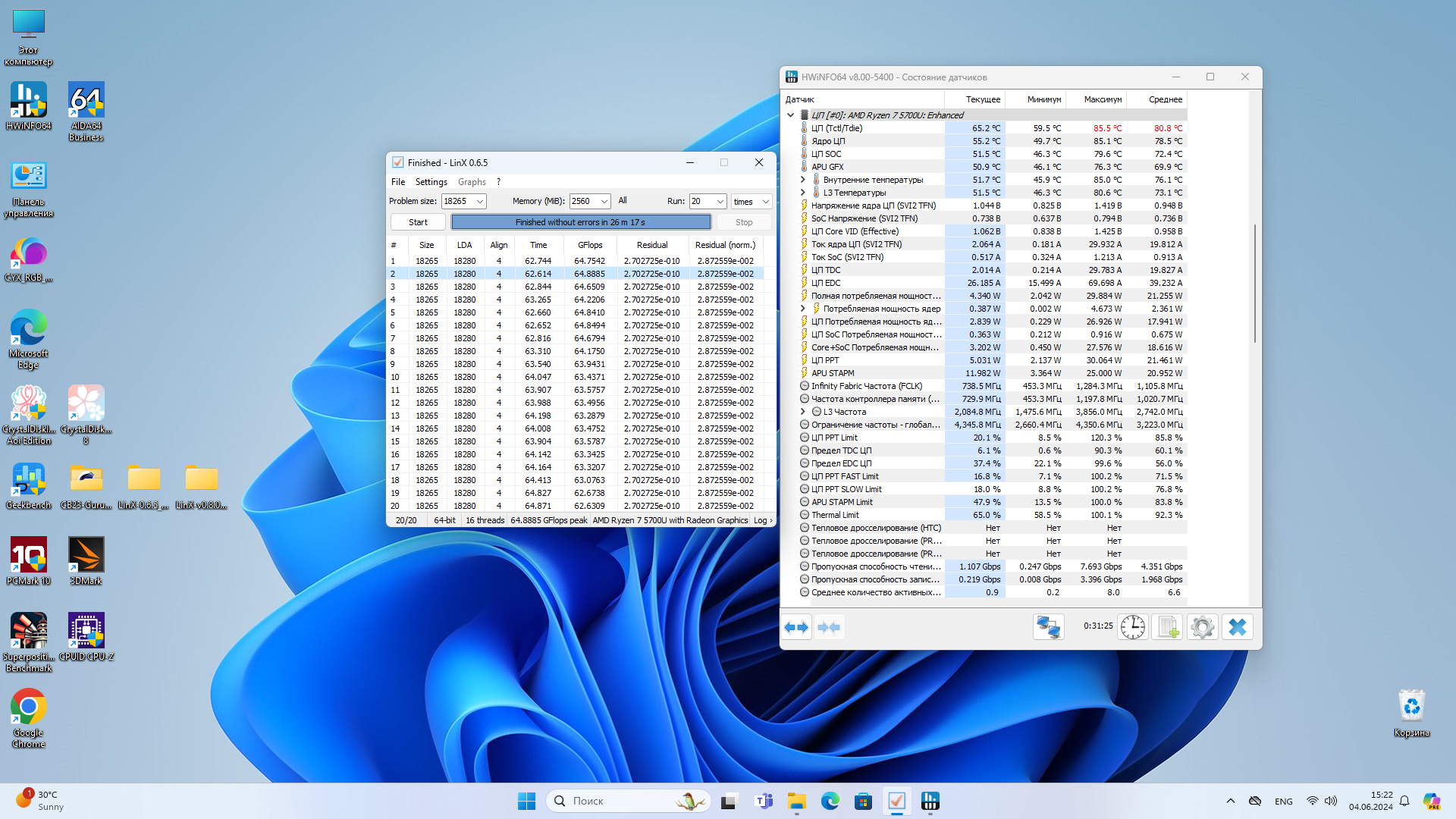The height and width of the screenshot is (819, 1456).
Task: Open the Memory (MiB) dropdown in LinX
Action: click(604, 202)
